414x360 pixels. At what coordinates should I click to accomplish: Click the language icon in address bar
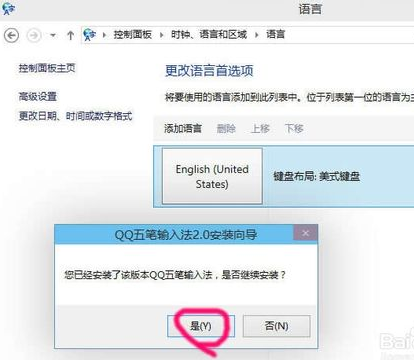pyautogui.click(x=90, y=34)
